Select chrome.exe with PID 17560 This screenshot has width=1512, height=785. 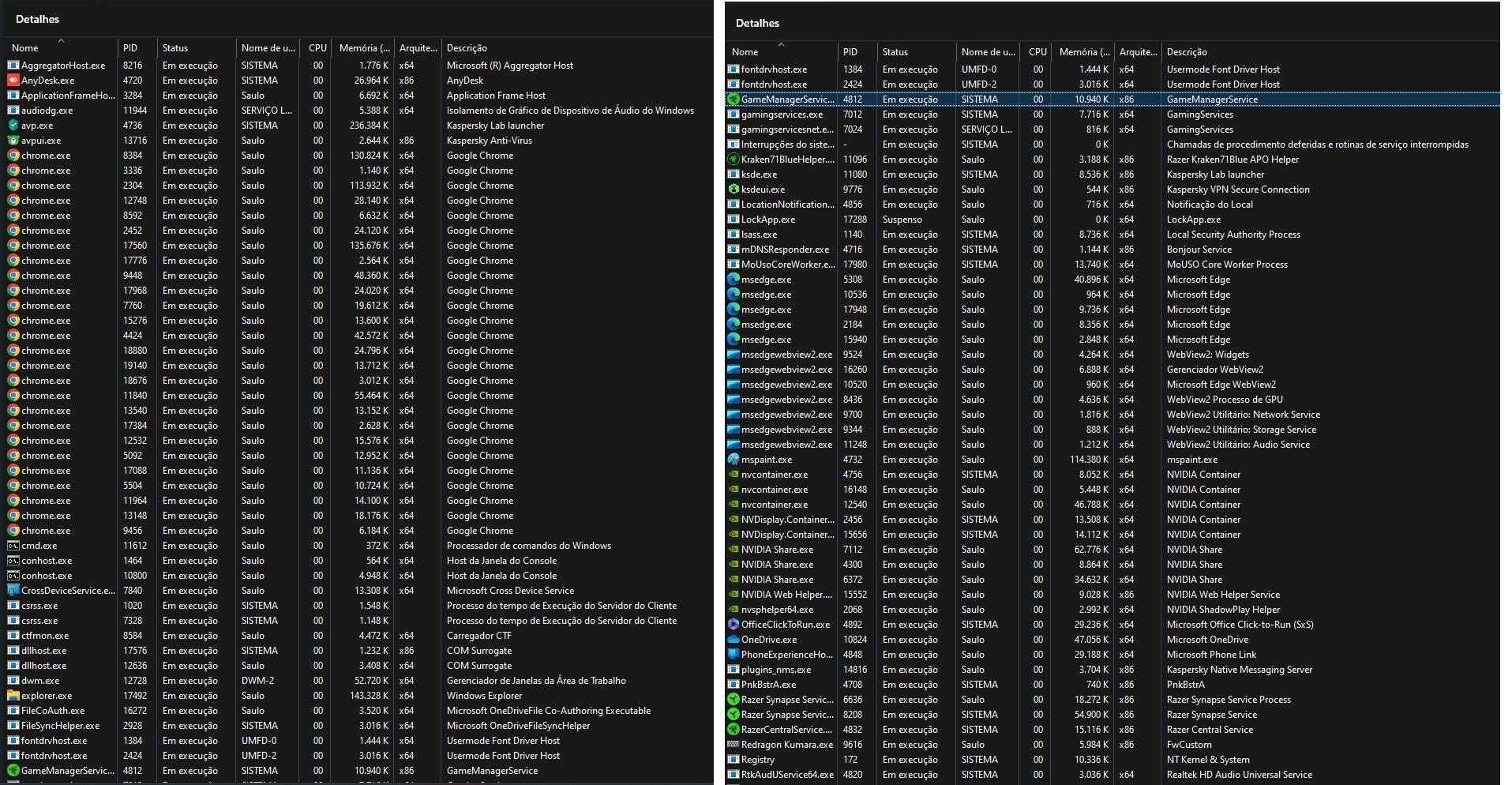pos(358,246)
